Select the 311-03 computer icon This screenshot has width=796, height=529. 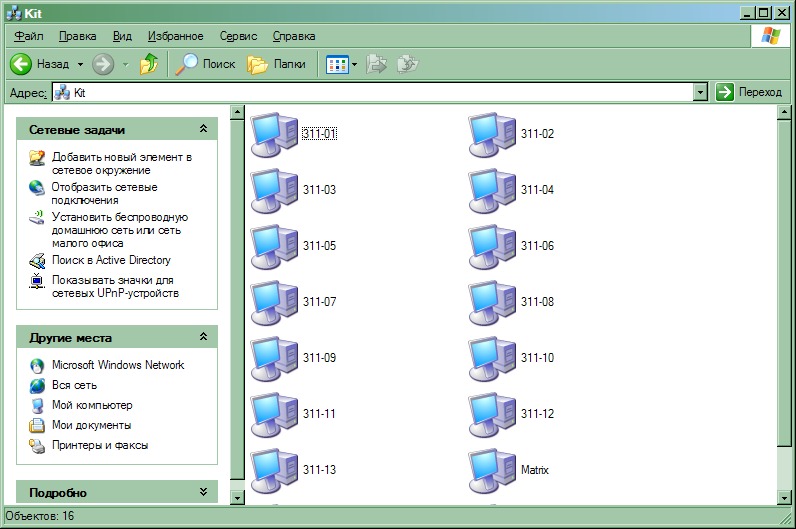pos(274,190)
